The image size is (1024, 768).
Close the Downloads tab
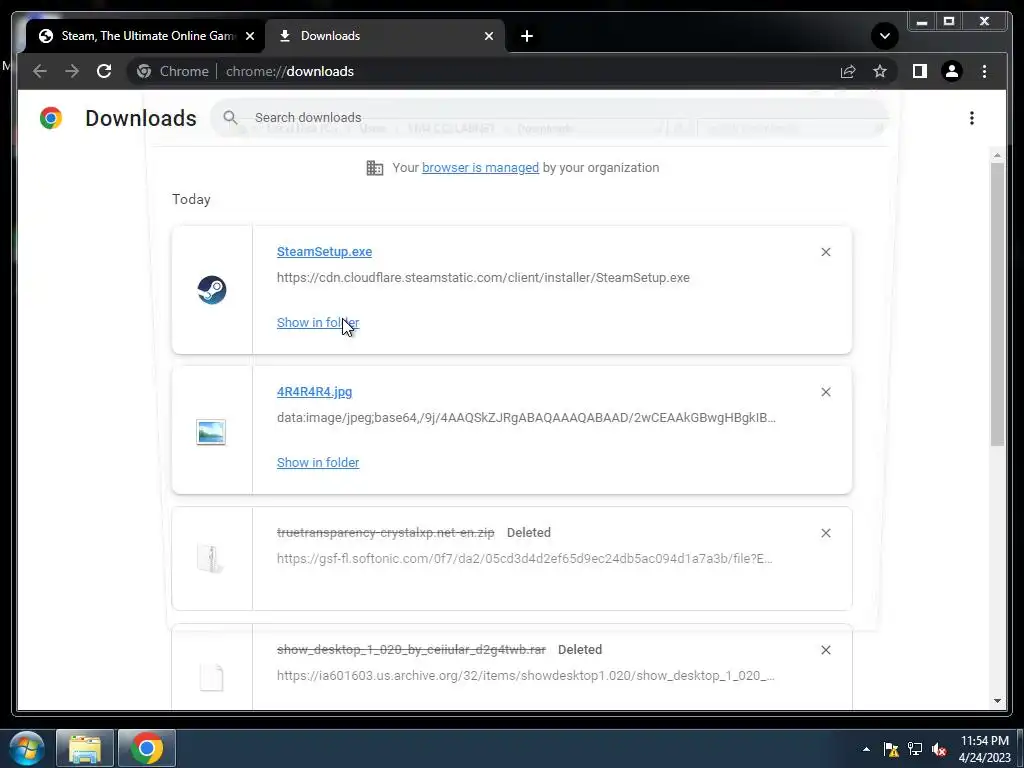click(488, 36)
